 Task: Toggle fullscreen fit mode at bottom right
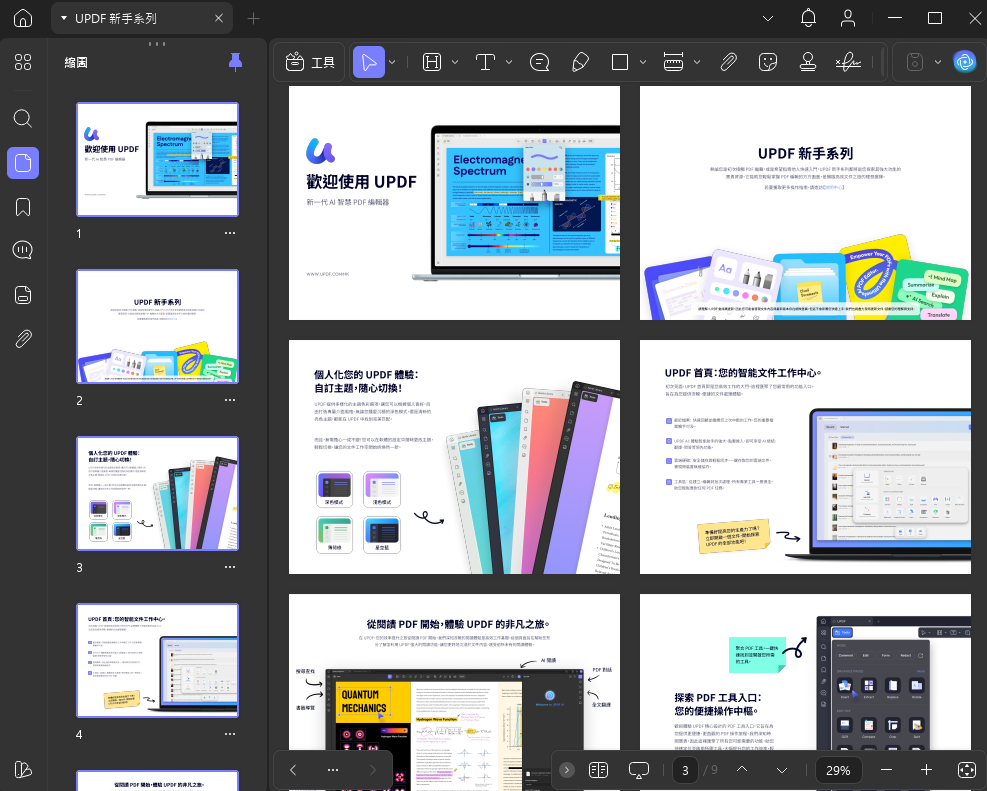coord(966,770)
